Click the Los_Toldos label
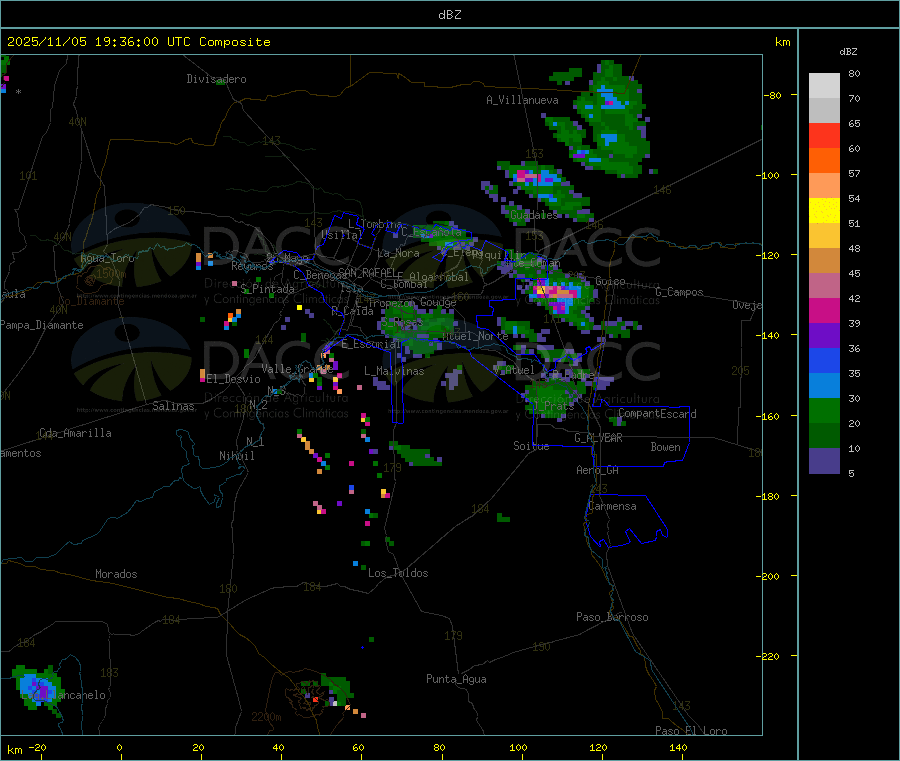This screenshot has width=900, height=761. [x=398, y=573]
